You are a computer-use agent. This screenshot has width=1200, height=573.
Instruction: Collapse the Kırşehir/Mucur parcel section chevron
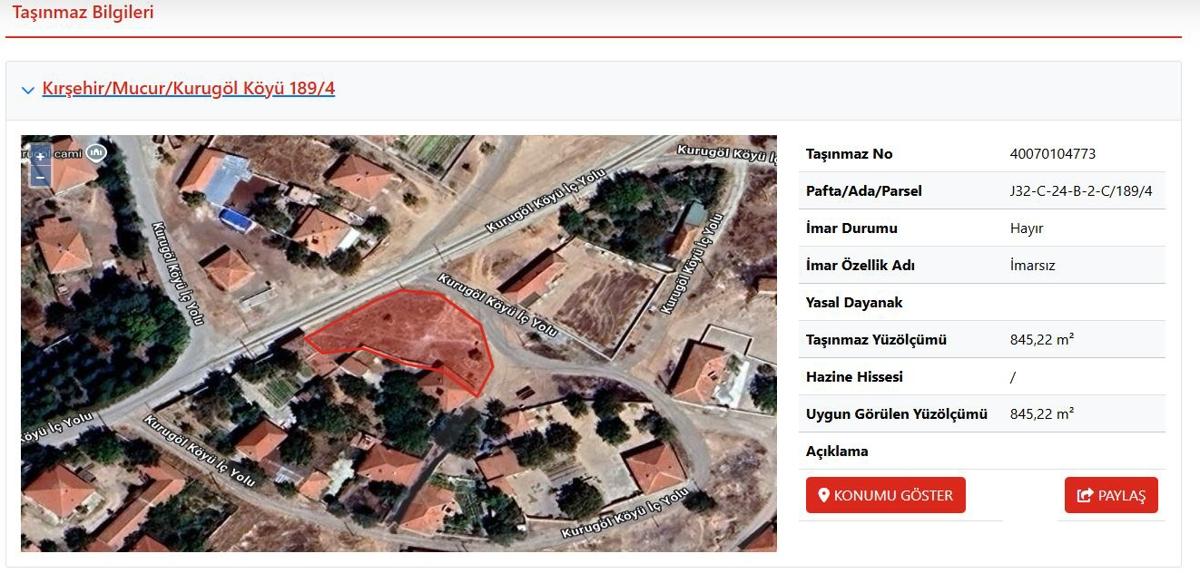click(x=28, y=90)
